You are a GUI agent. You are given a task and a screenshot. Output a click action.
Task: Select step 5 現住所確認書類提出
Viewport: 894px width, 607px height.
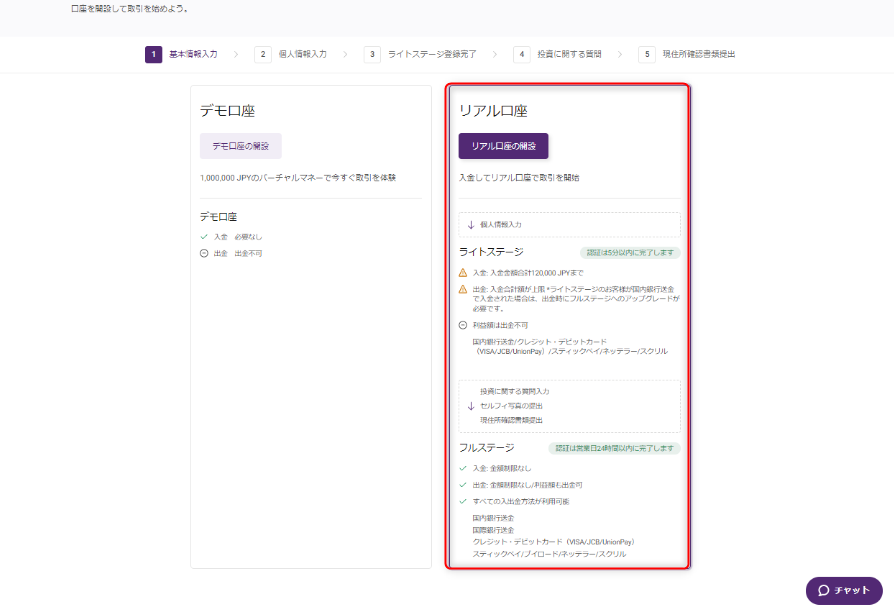point(688,54)
